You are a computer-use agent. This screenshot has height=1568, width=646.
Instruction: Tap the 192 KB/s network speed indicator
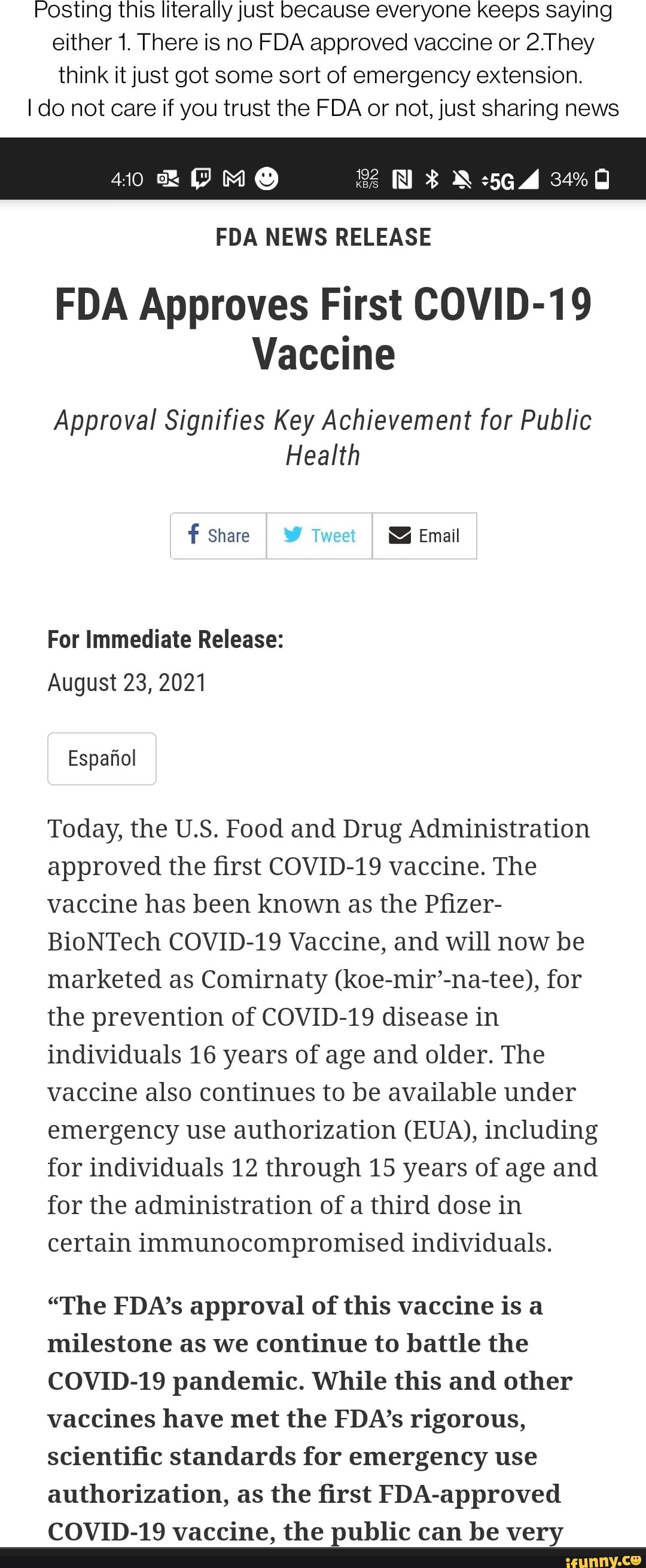(x=367, y=178)
